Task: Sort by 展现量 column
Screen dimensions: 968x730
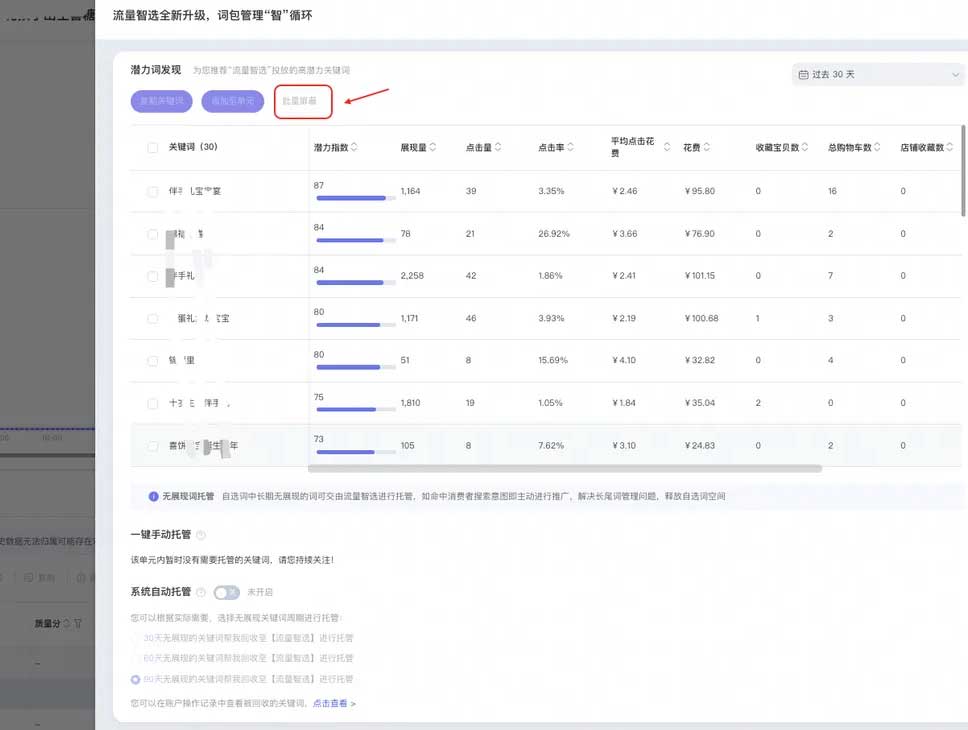Action: [x=433, y=147]
